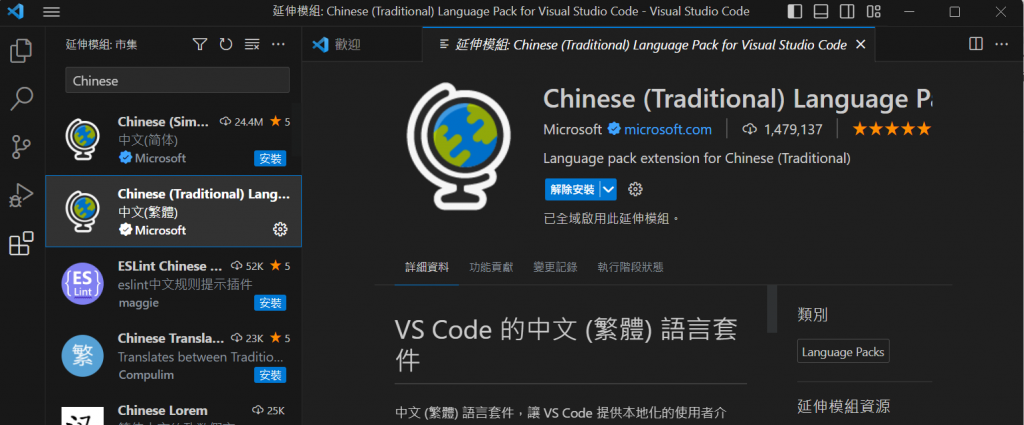Open the Source Control view
The height and width of the screenshot is (425, 1024).
click(x=22, y=147)
